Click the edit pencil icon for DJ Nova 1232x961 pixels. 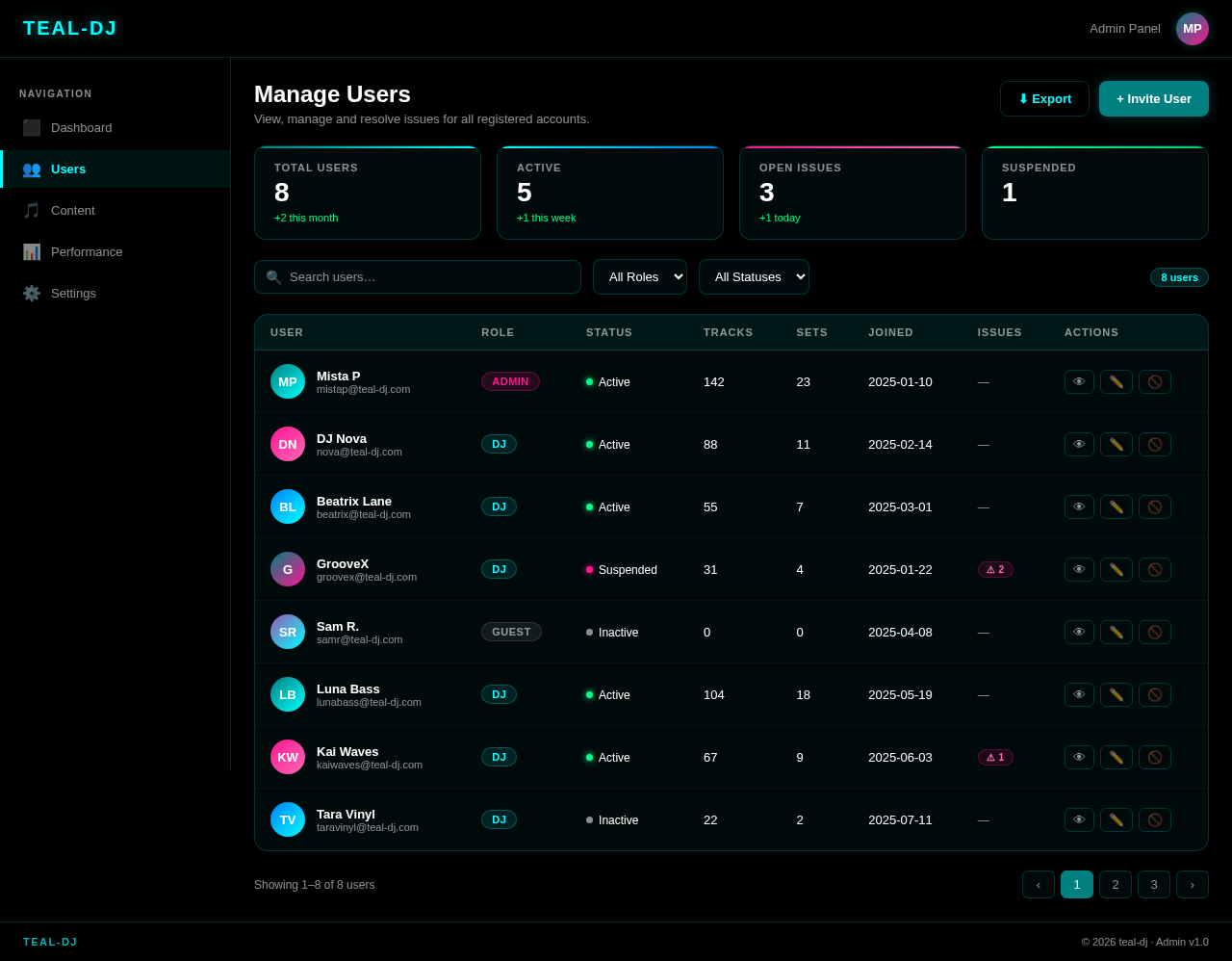coord(1116,444)
